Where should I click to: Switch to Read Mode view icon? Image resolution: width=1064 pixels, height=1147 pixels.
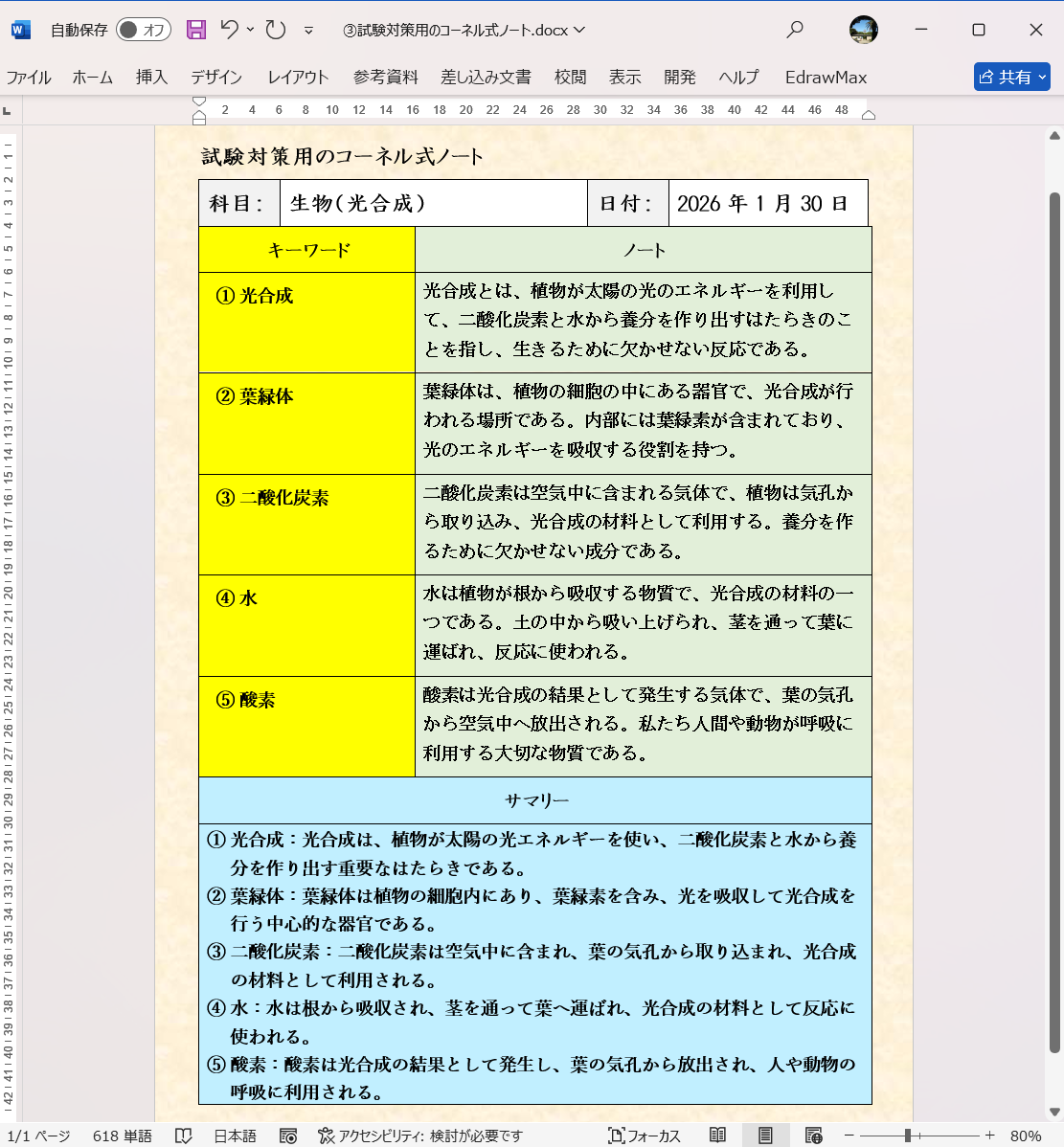(715, 1135)
